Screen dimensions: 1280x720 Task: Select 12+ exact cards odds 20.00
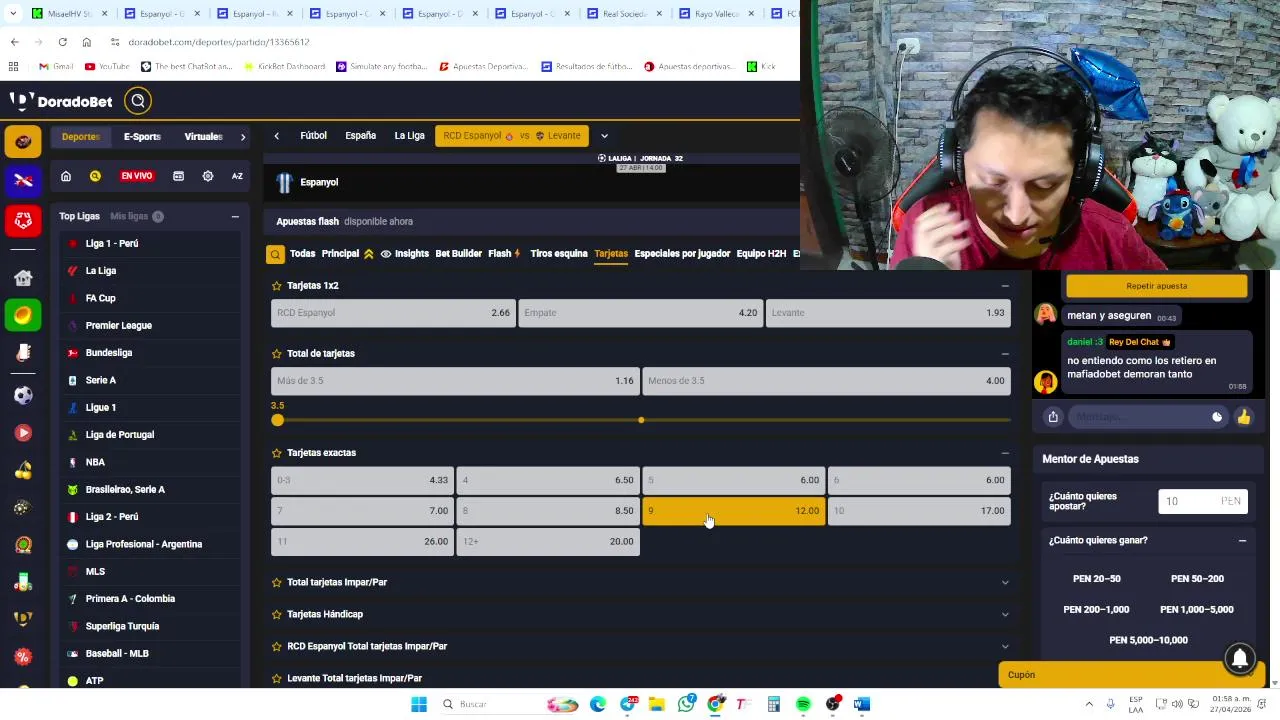548,542
